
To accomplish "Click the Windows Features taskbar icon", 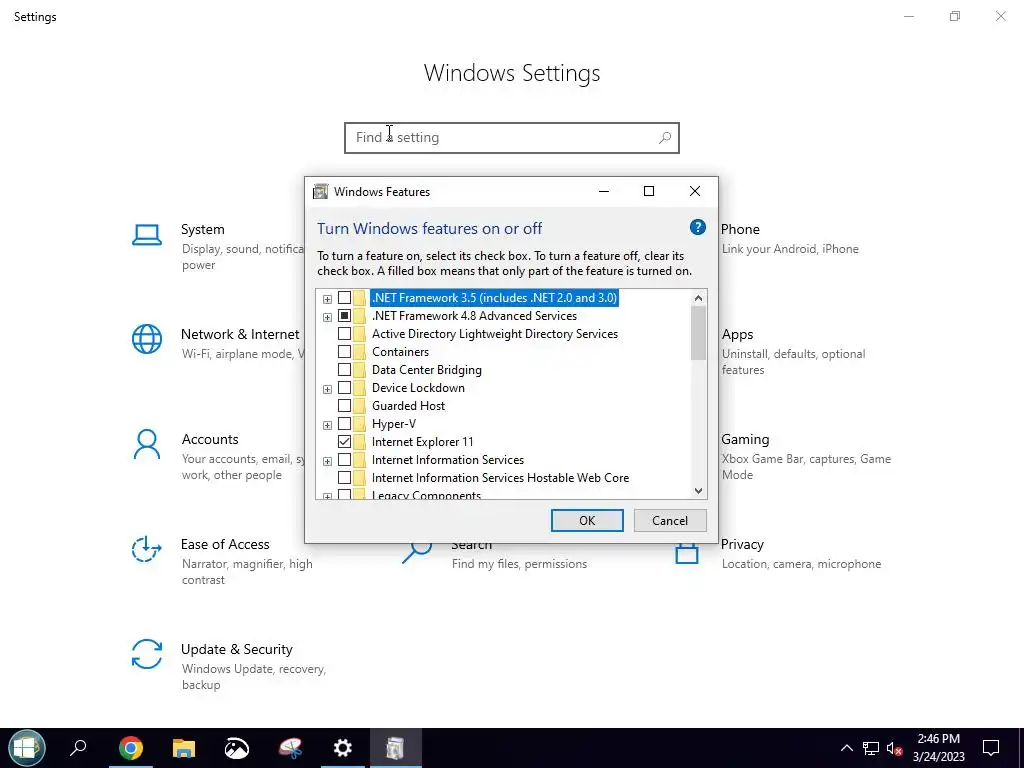I will click(x=395, y=748).
